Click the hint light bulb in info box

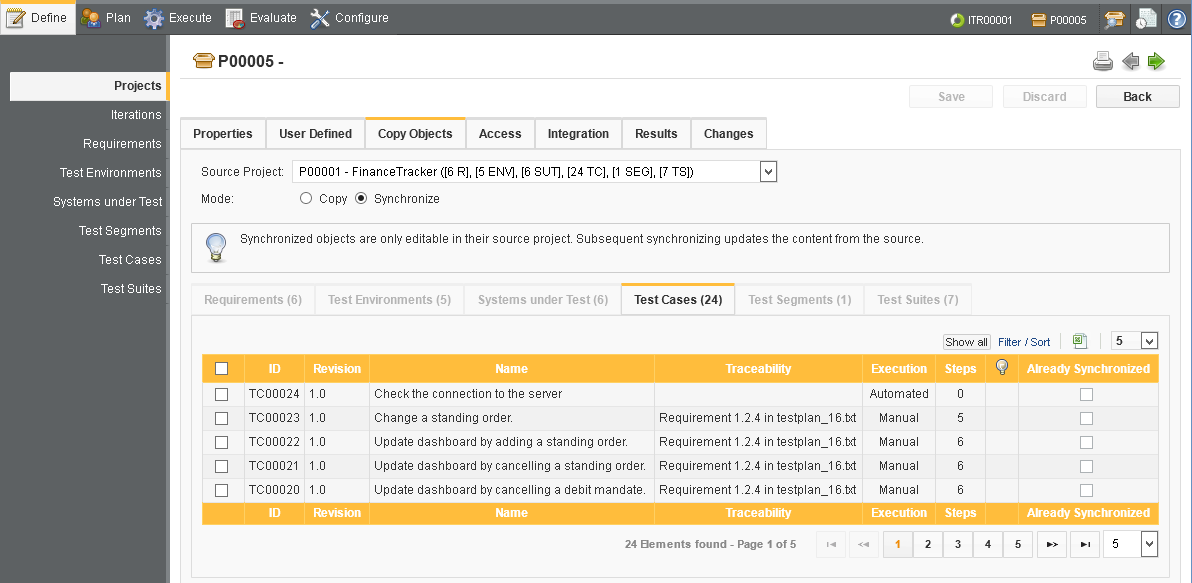pos(217,247)
